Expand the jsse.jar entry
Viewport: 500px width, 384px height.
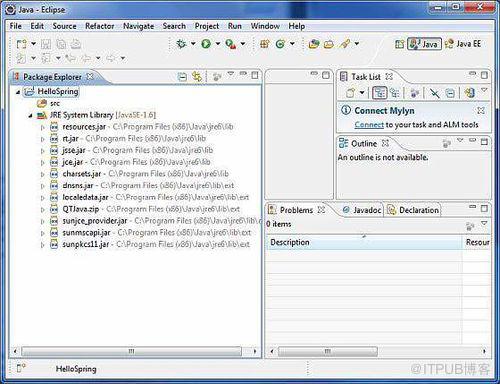42,151
